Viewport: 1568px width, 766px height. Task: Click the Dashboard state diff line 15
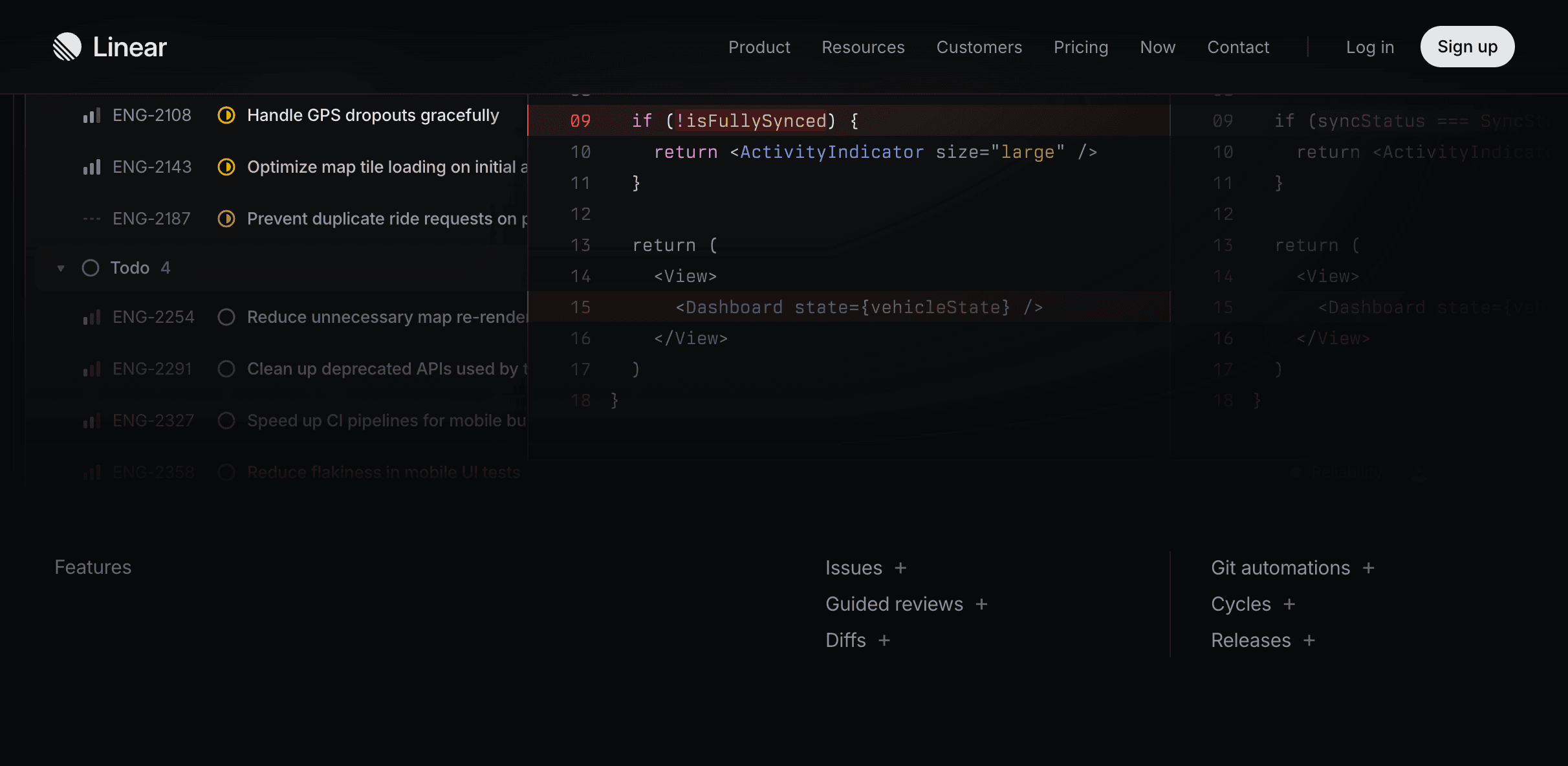coord(849,307)
